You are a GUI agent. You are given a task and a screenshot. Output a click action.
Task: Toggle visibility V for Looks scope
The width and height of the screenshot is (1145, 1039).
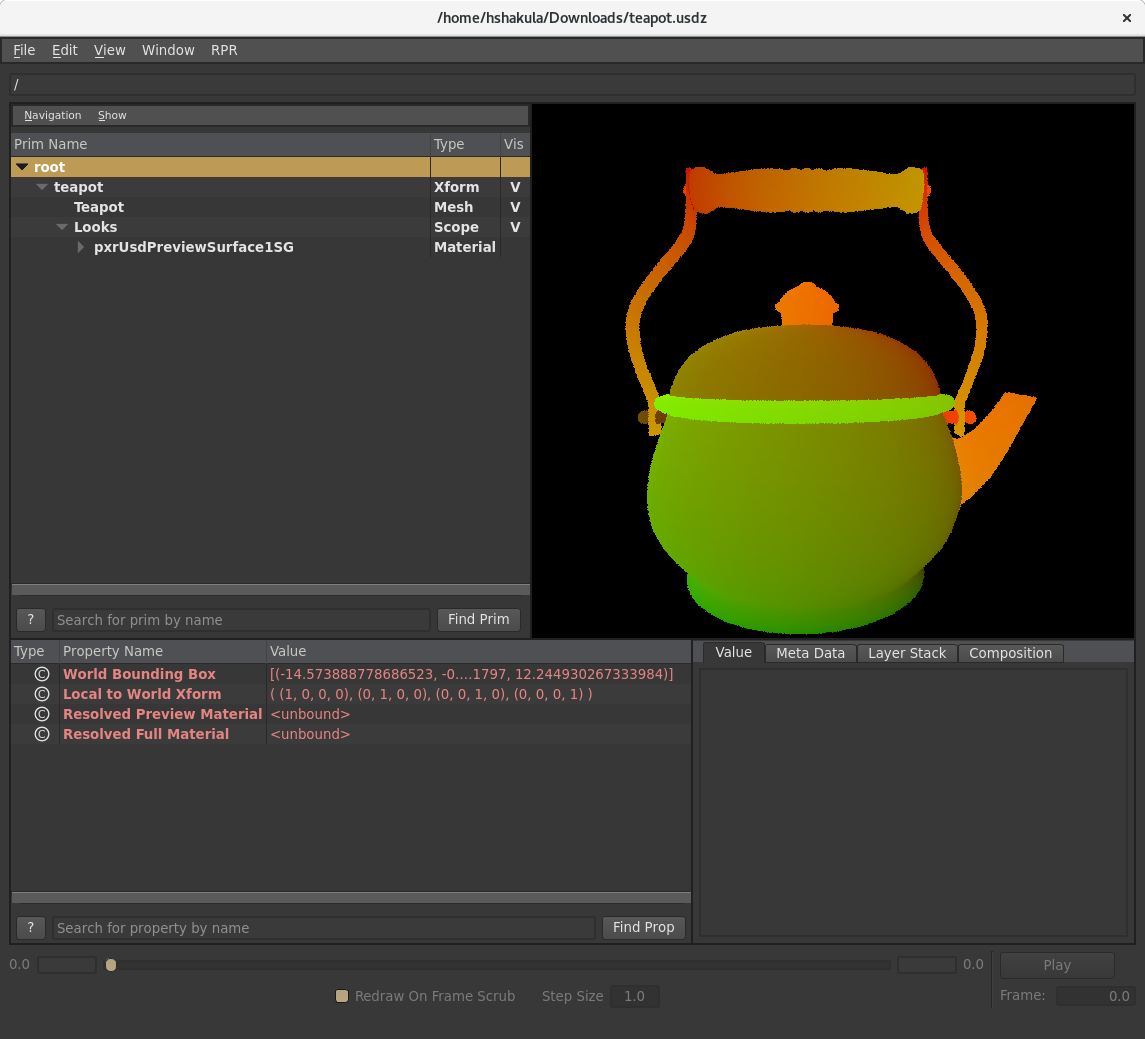click(x=515, y=227)
